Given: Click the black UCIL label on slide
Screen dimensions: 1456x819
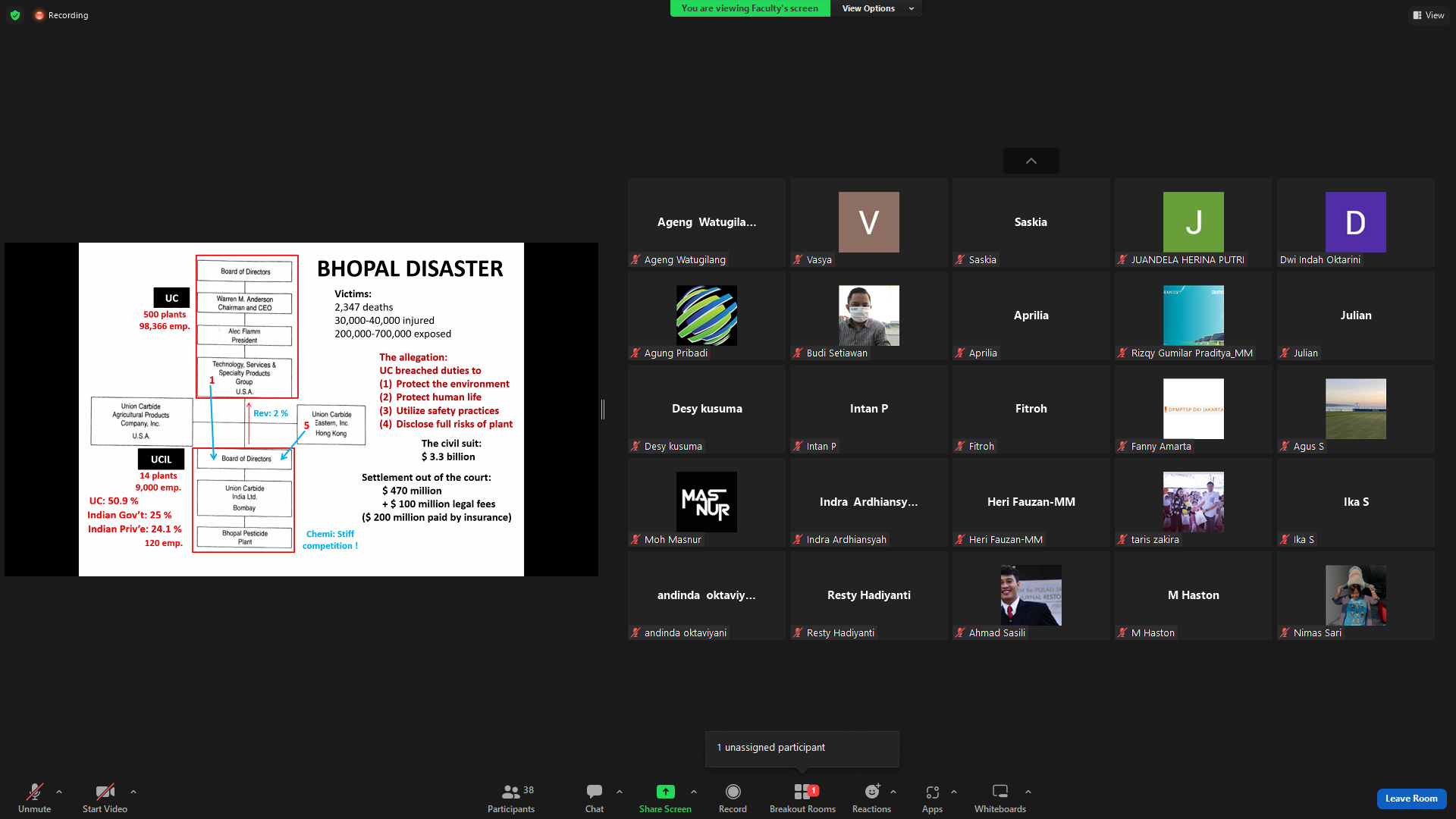Looking at the screenshot, I should (x=161, y=459).
